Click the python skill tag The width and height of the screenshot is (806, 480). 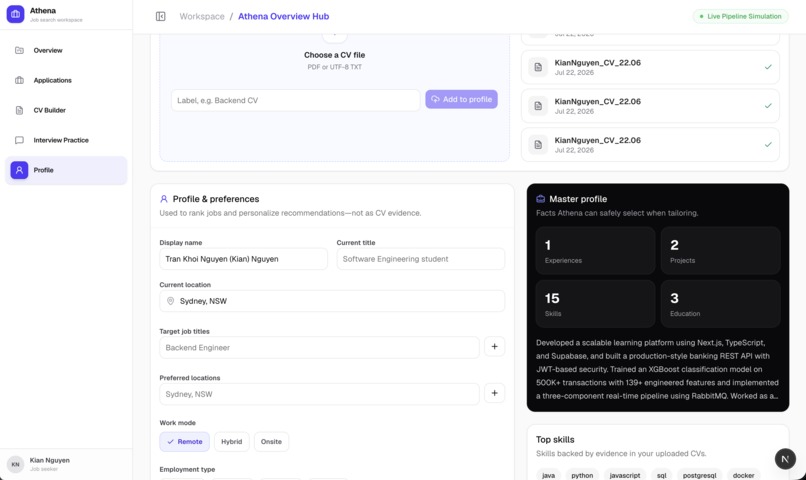(x=582, y=475)
